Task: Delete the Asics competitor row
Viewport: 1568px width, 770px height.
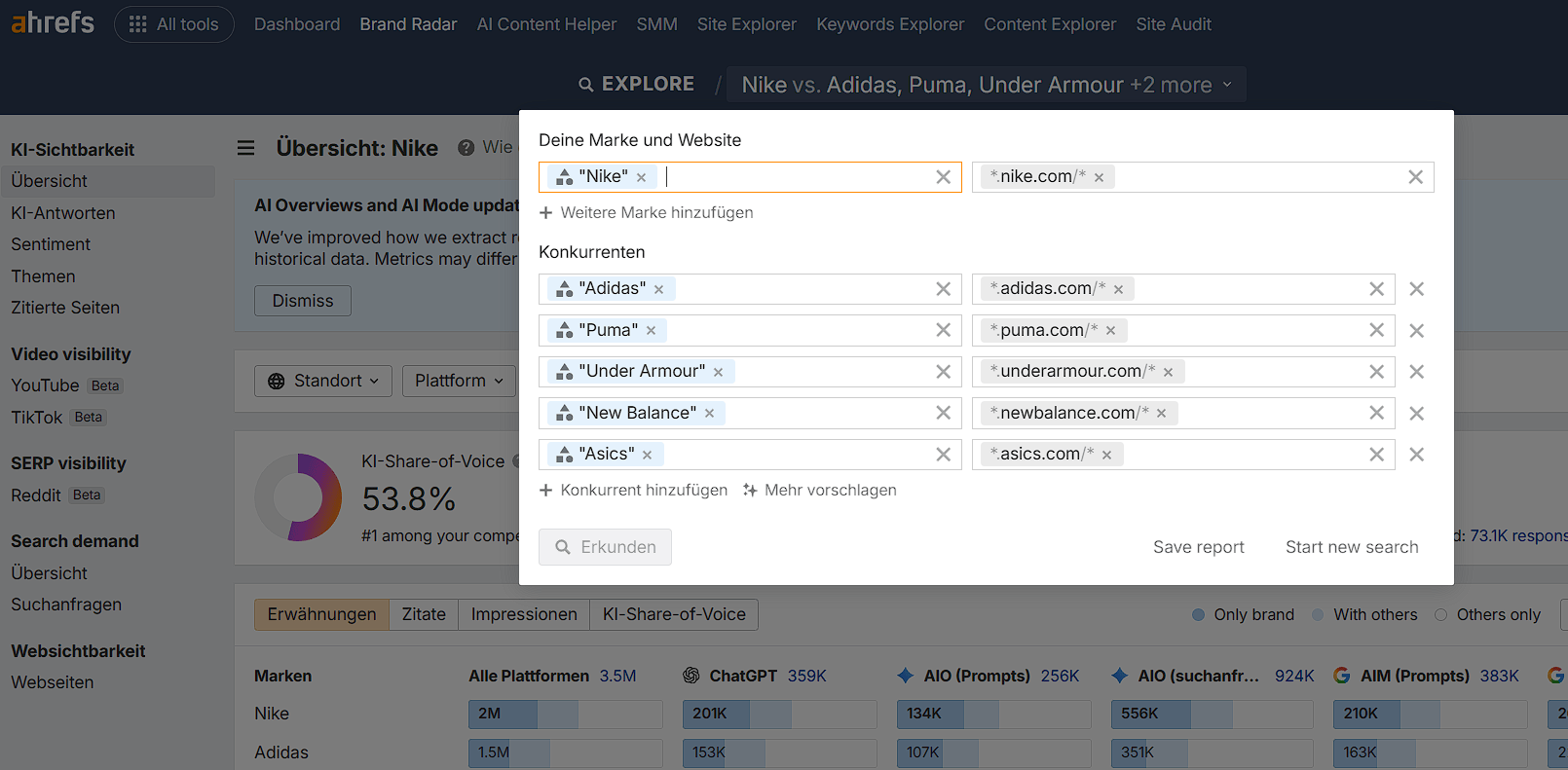Action: 1417,455
